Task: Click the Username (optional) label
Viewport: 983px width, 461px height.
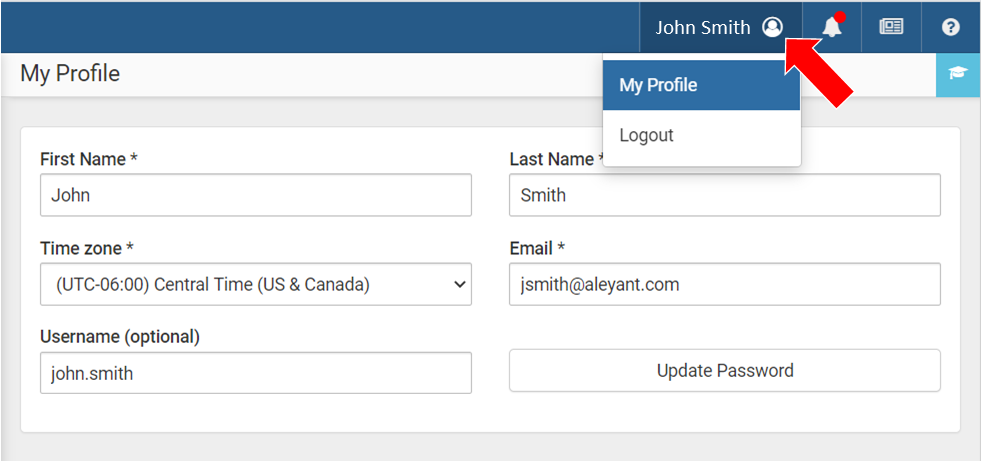Action: [120, 337]
